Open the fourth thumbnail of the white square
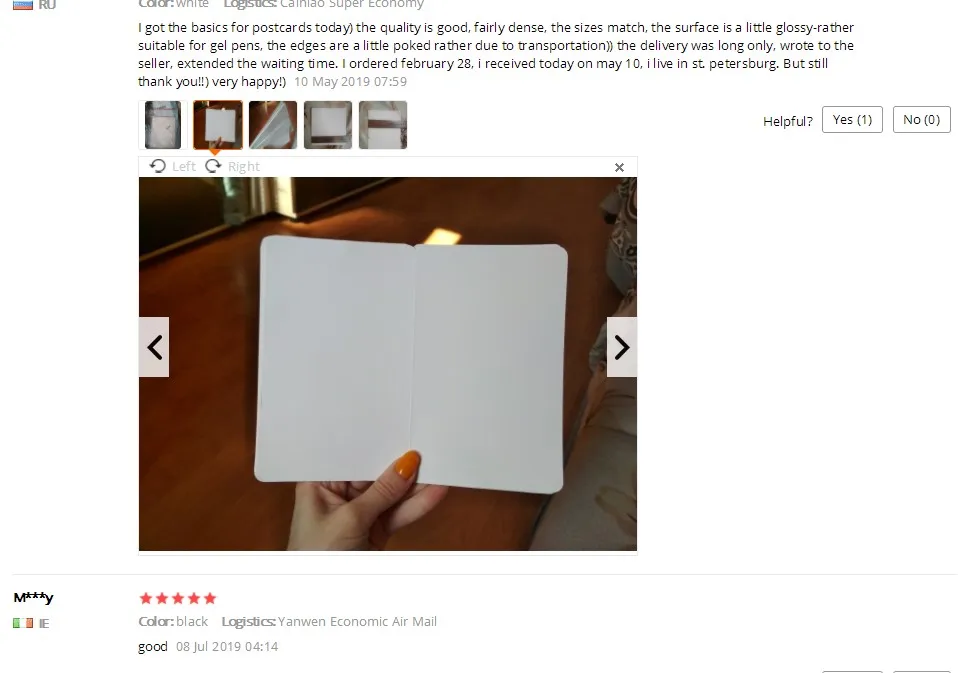Viewport: 958px width, 673px height. 328,125
